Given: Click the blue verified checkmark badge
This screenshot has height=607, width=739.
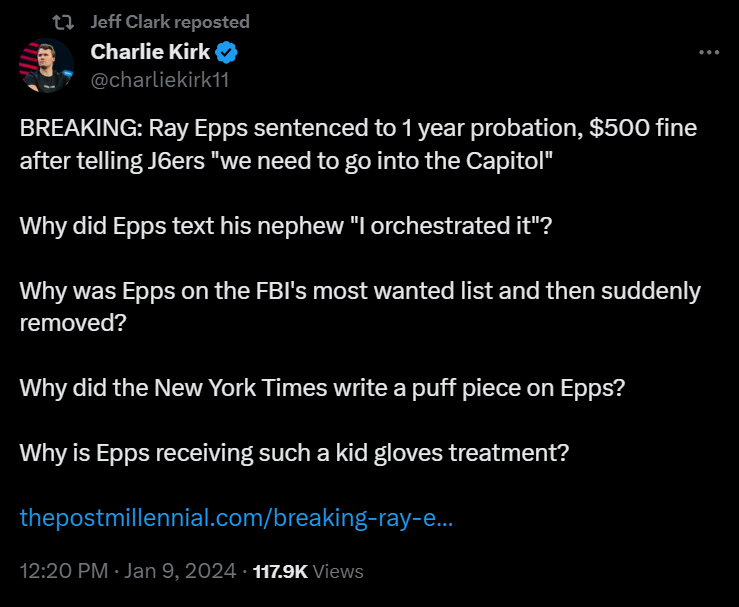Looking at the screenshot, I should coord(227,52).
